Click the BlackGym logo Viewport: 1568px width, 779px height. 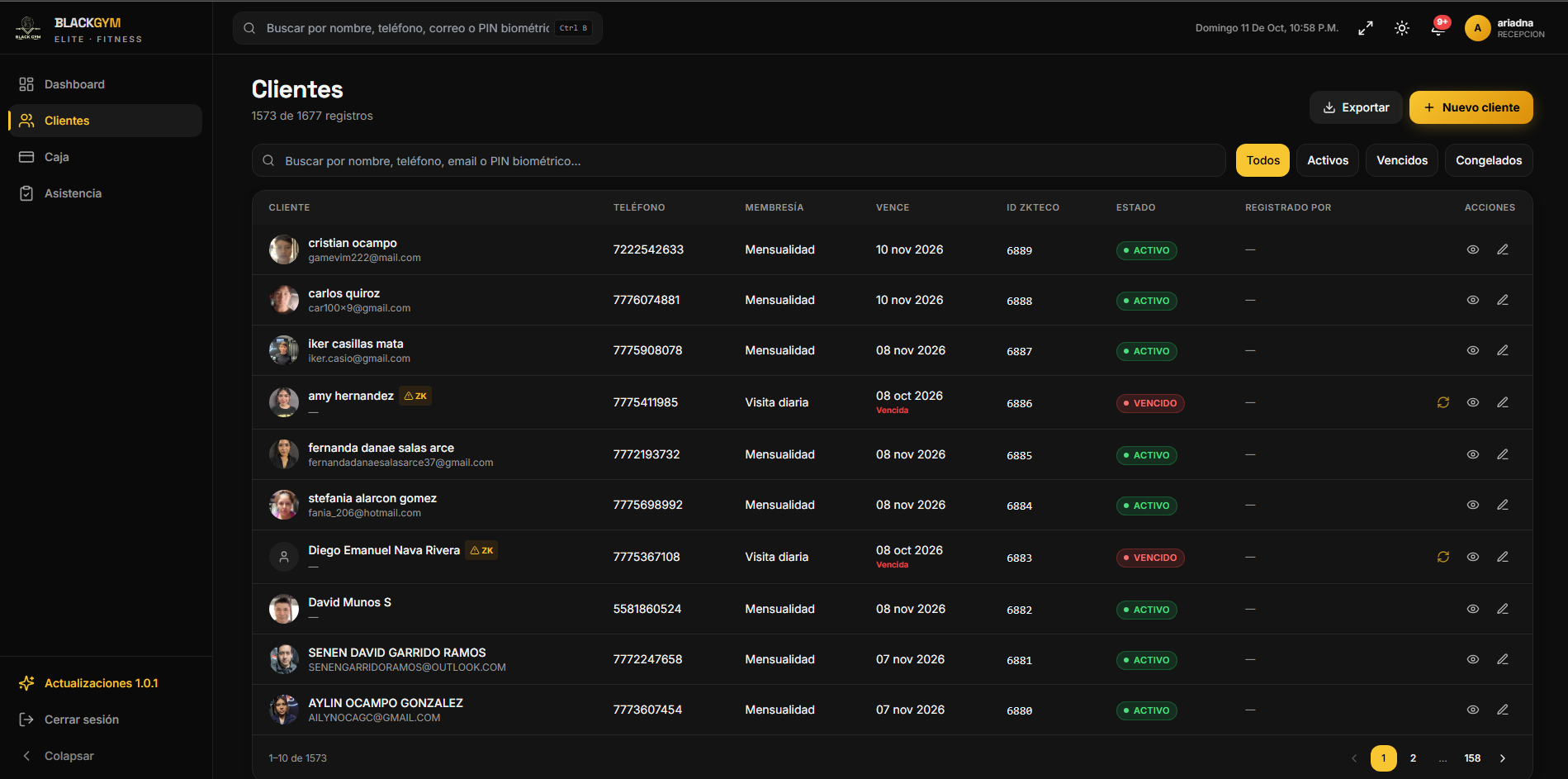point(28,28)
